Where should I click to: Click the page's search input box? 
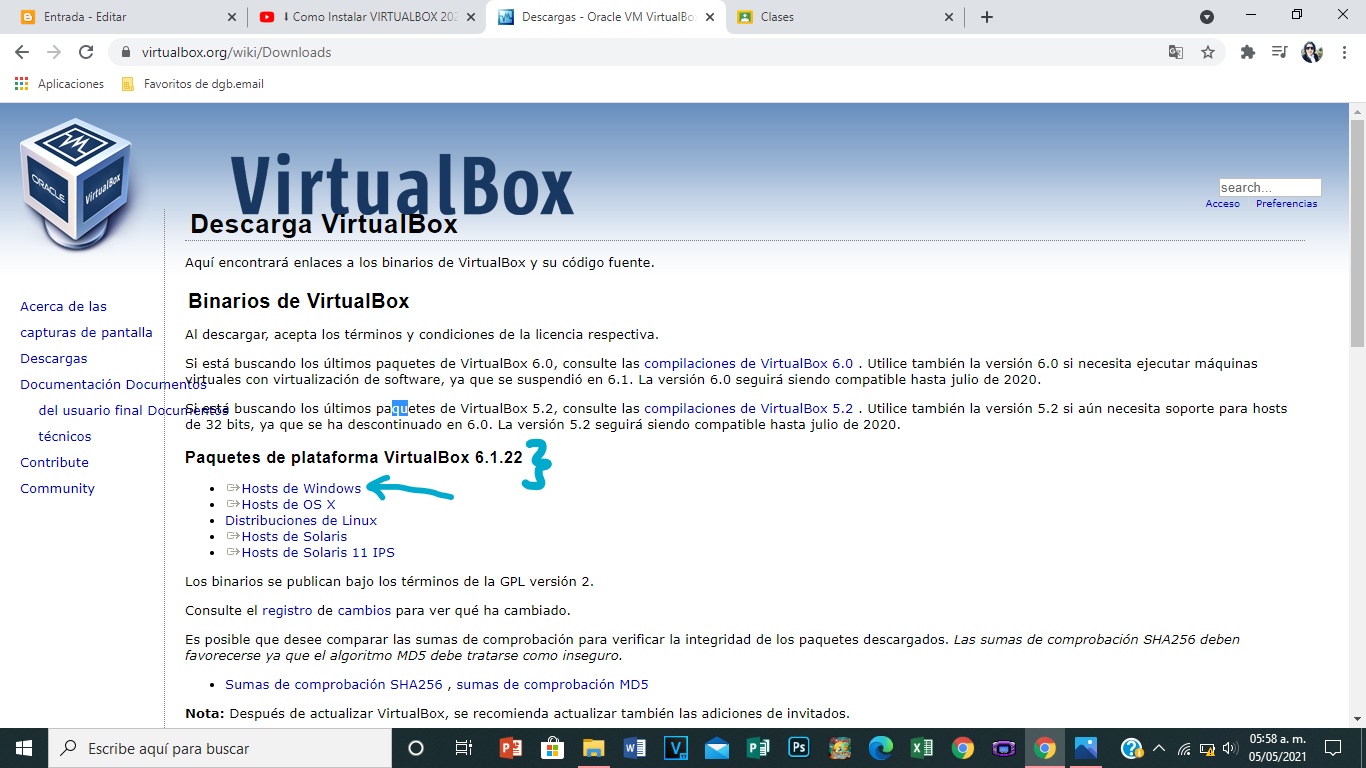[x=1269, y=187]
